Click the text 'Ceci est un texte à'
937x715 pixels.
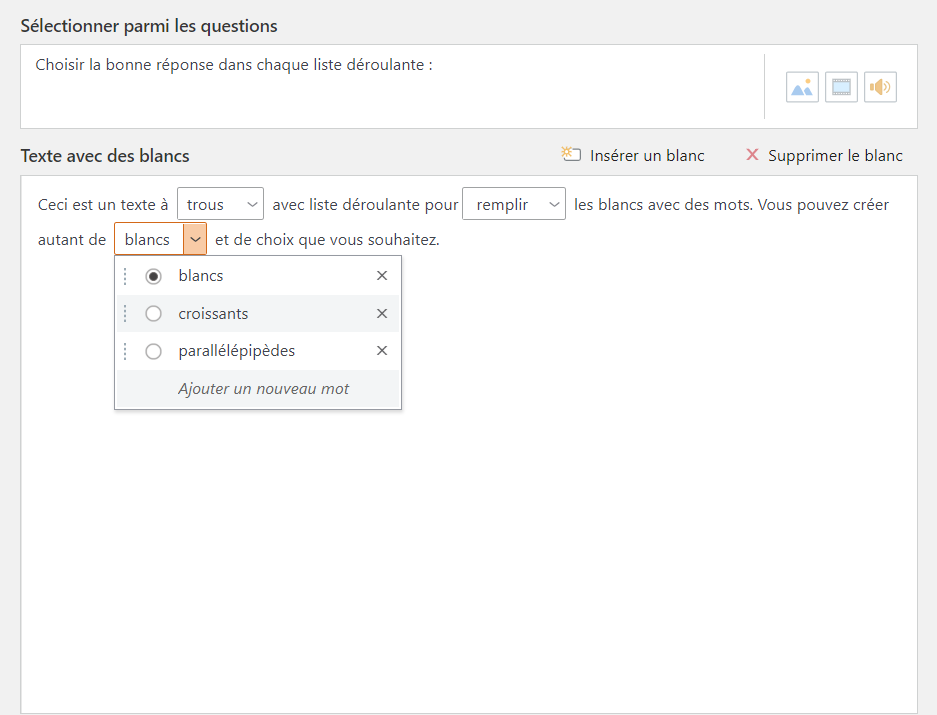tap(103, 204)
